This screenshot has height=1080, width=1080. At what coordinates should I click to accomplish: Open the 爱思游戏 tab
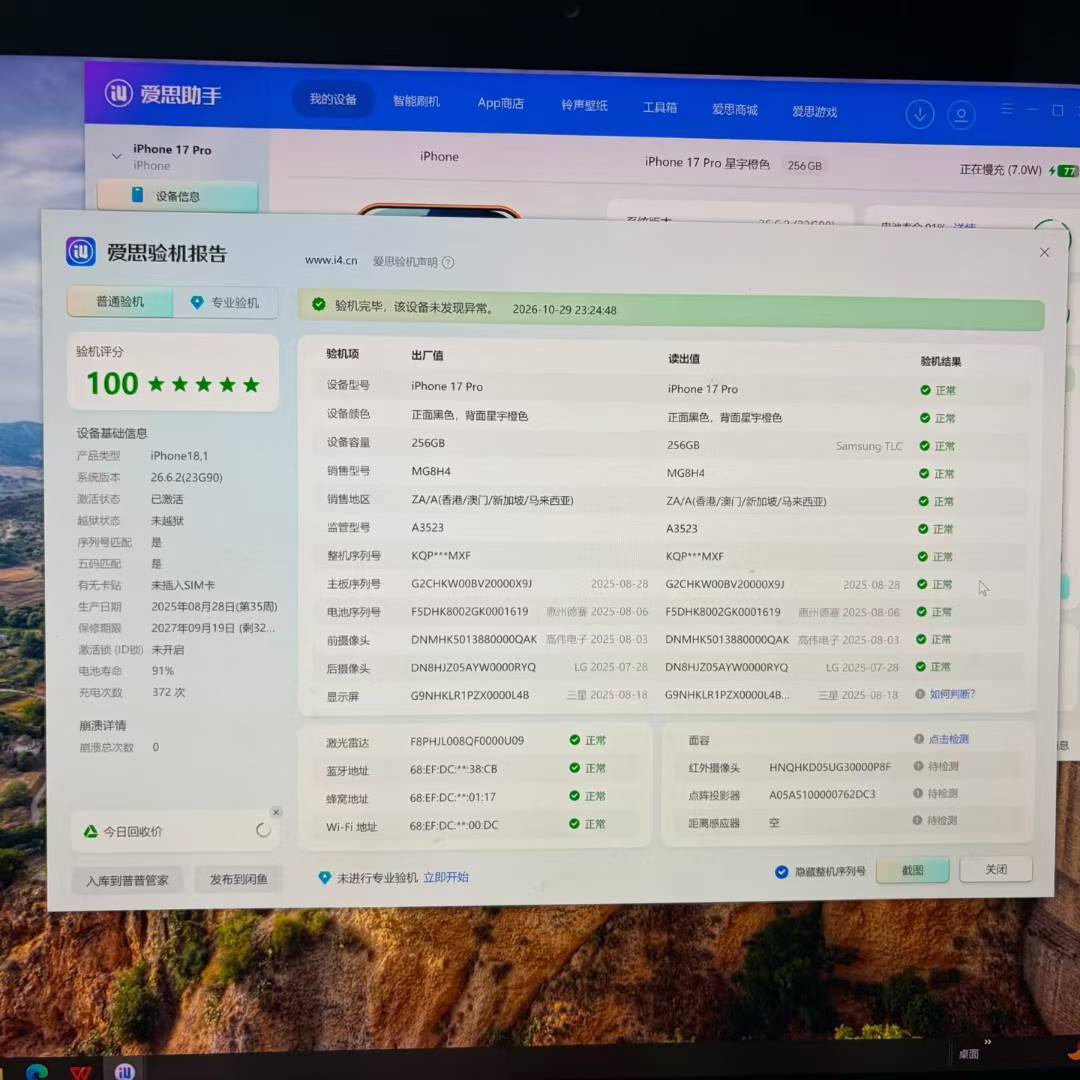[x=814, y=112]
